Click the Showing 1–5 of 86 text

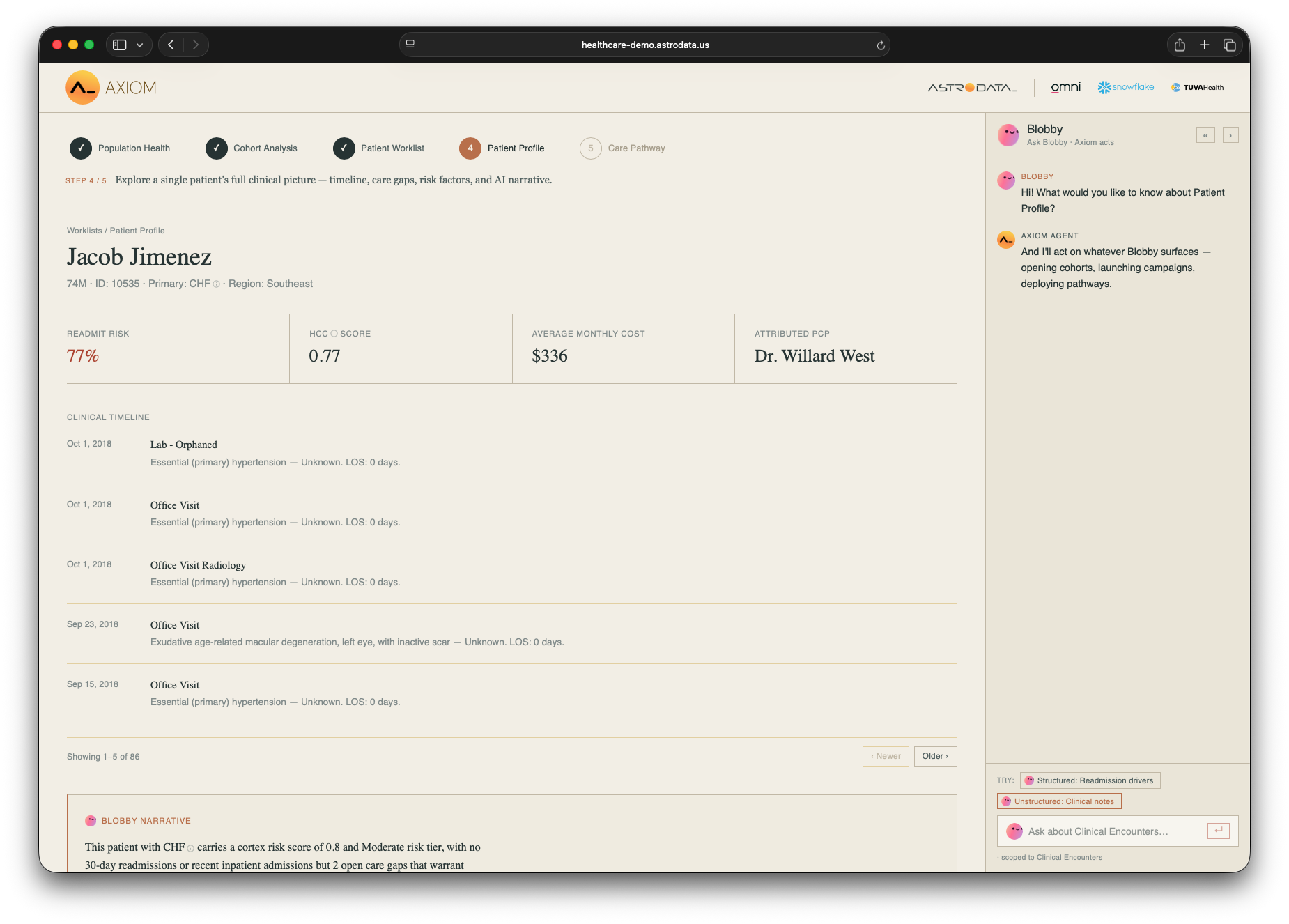103,757
